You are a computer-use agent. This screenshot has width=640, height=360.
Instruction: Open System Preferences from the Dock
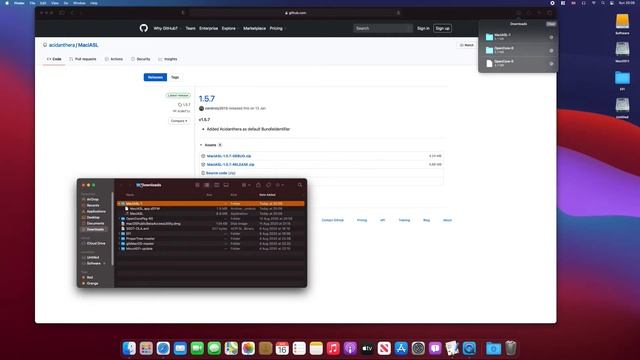(x=418, y=348)
